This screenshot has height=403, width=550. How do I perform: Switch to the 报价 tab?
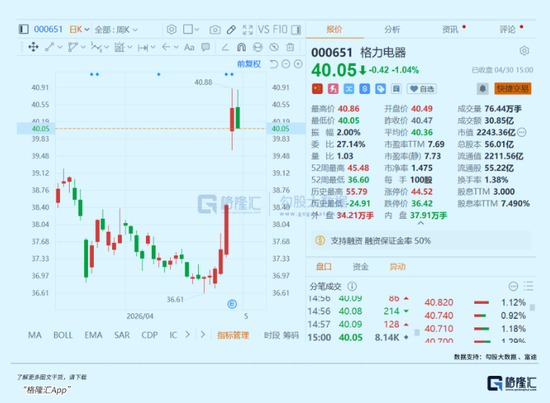(x=334, y=29)
